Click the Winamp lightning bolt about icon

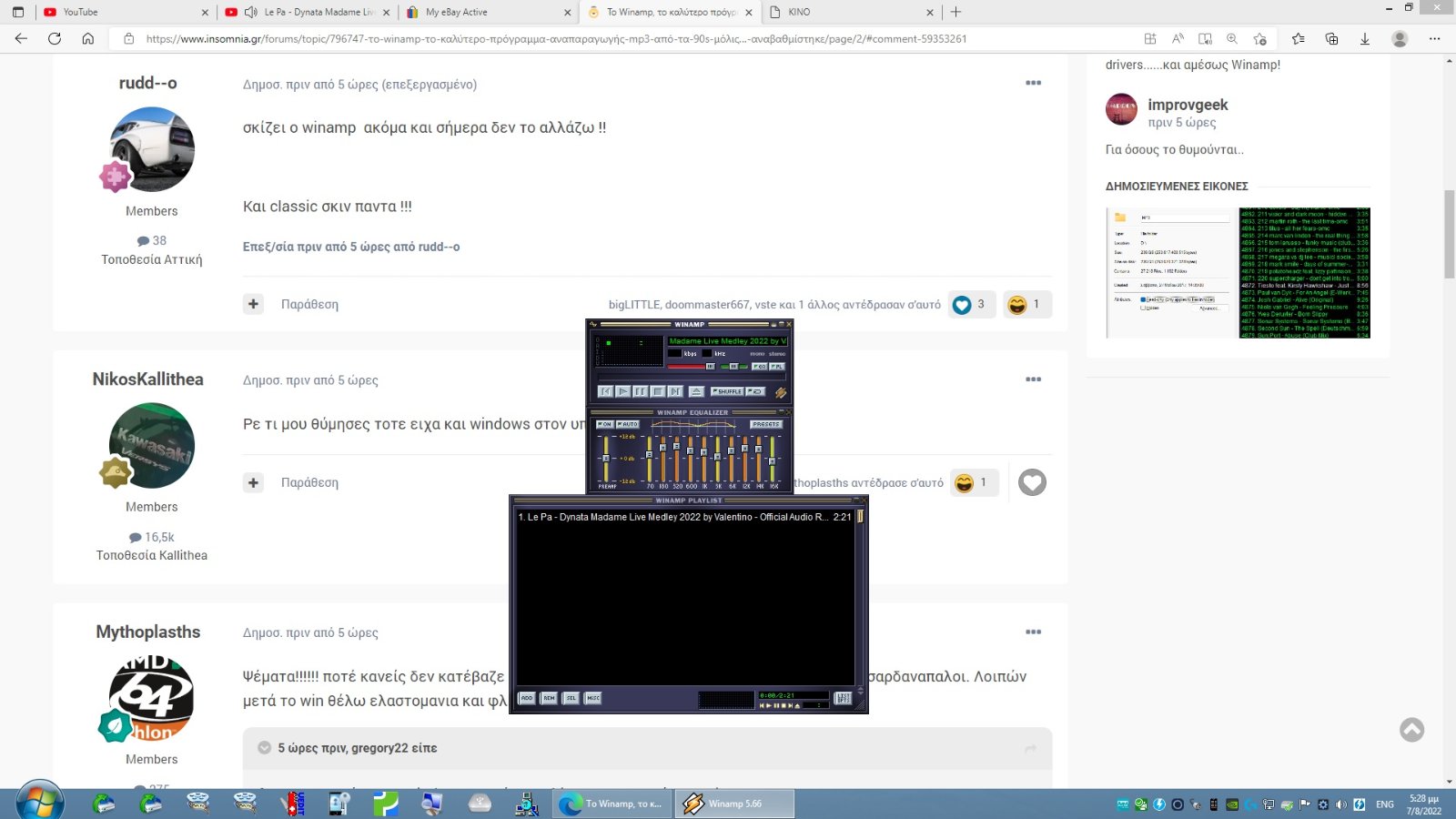[x=781, y=392]
